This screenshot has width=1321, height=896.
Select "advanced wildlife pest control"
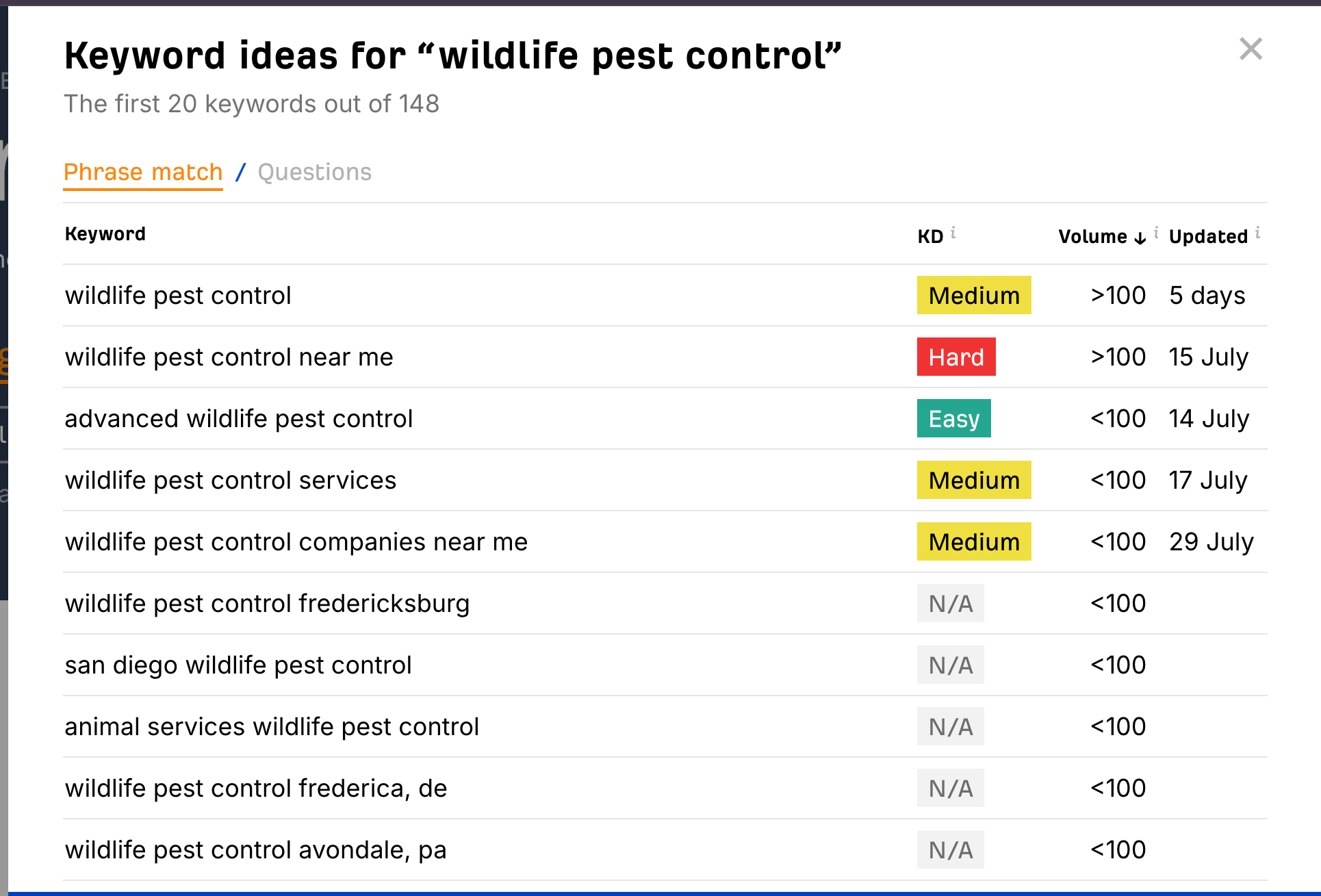[238, 418]
